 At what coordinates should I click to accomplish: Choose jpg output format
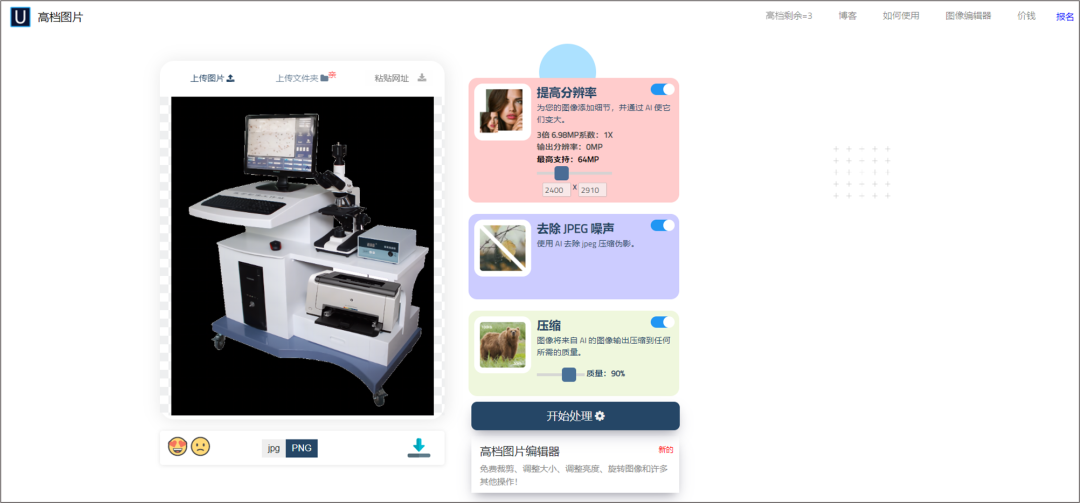click(x=273, y=448)
